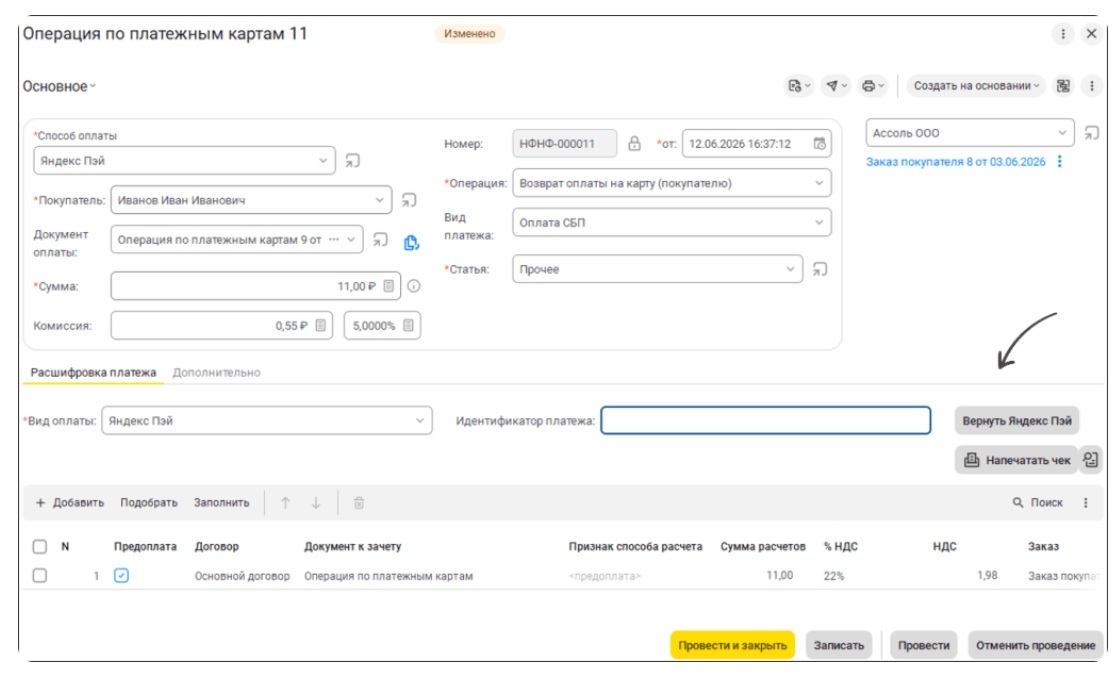The height and width of the screenshot is (676, 1120).
Task: Expand the Создать на основании menu
Action: coord(976,86)
